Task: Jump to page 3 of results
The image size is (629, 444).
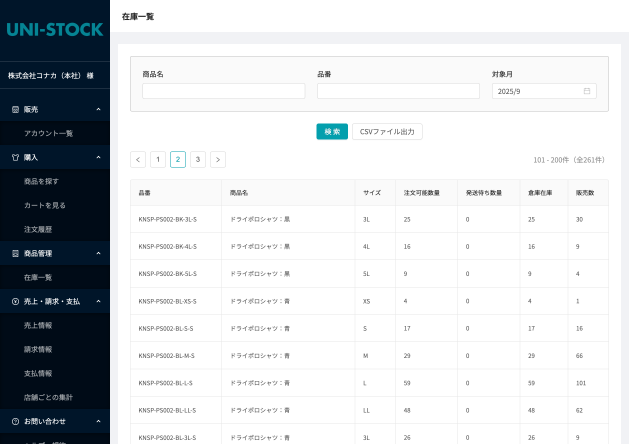Action: (x=198, y=159)
